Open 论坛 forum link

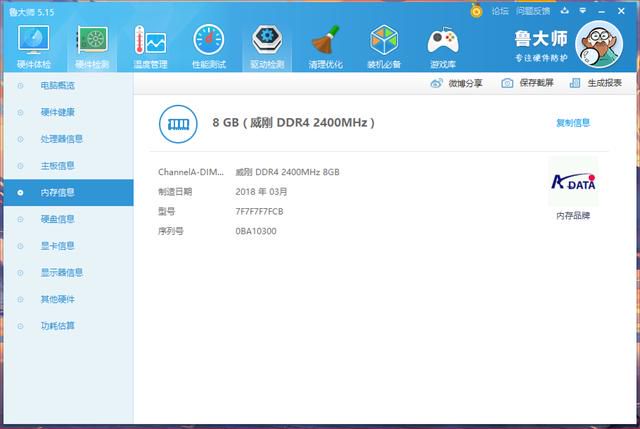click(x=500, y=11)
